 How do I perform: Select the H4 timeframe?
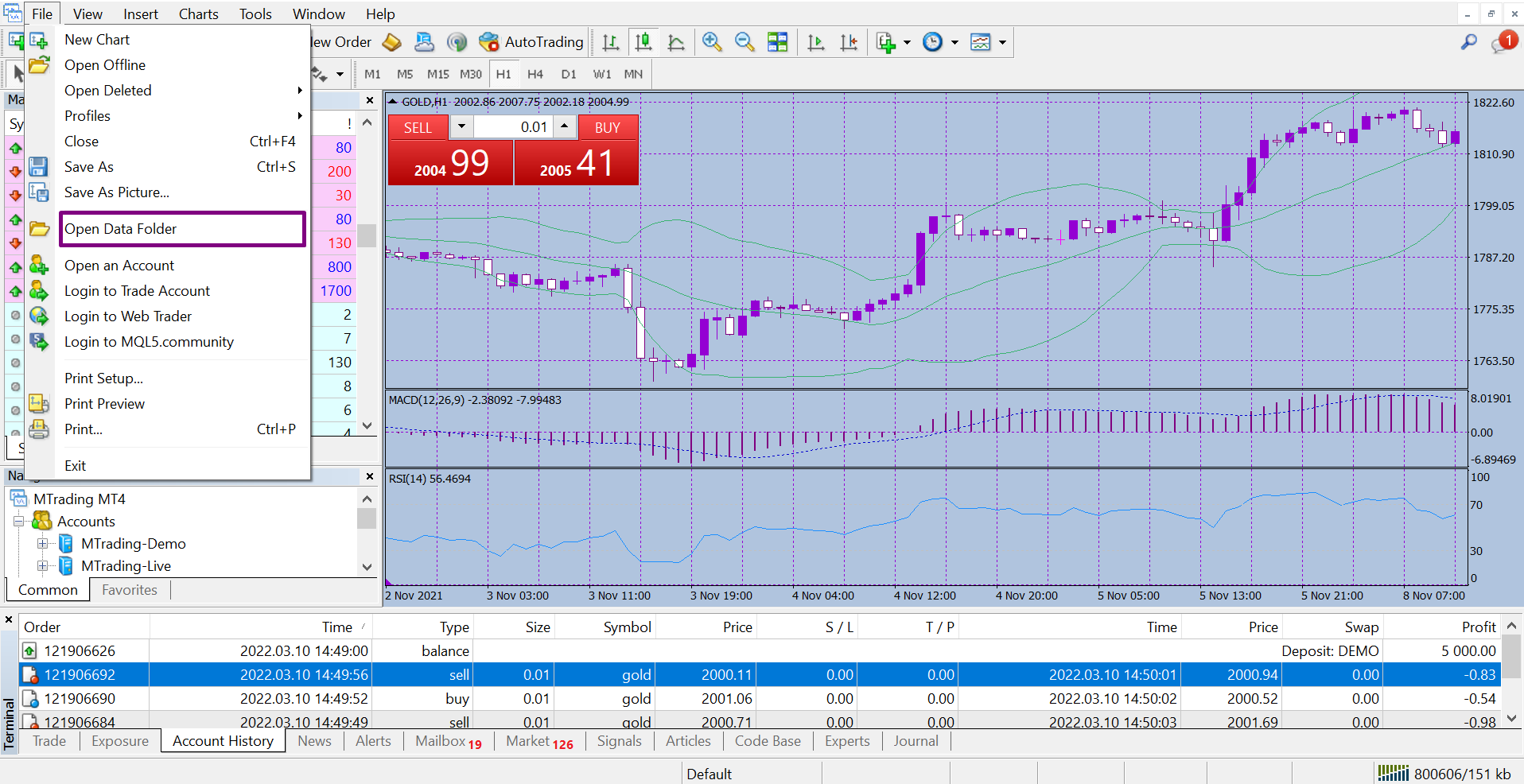coord(535,74)
